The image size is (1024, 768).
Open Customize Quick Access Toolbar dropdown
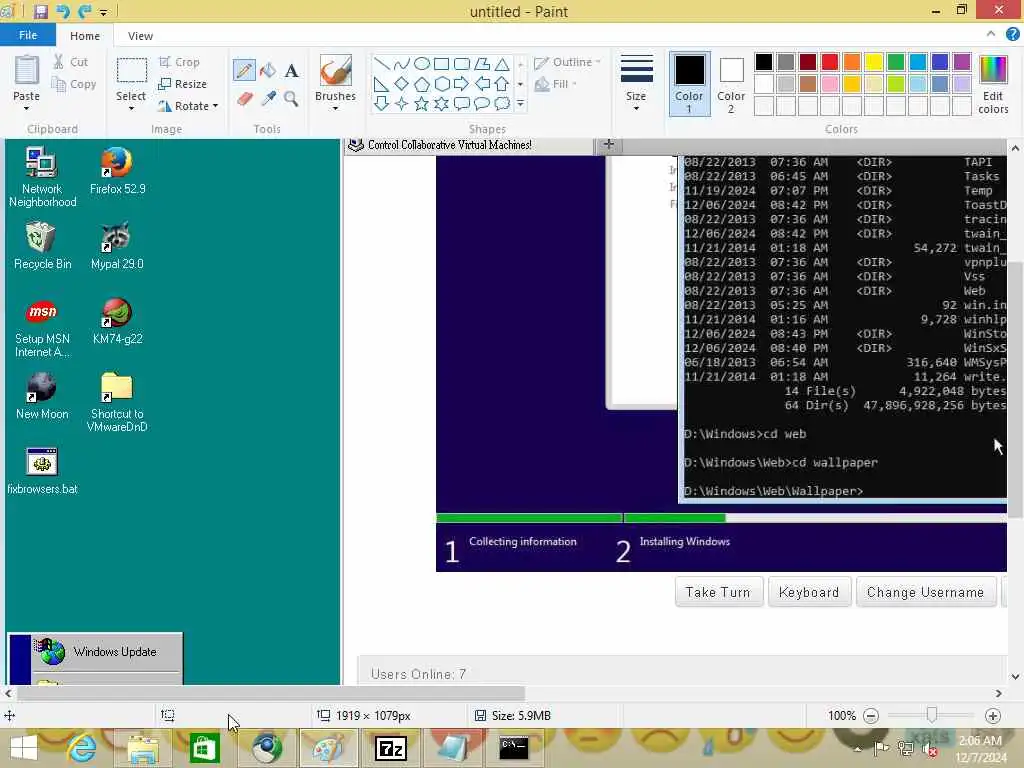coord(104,12)
